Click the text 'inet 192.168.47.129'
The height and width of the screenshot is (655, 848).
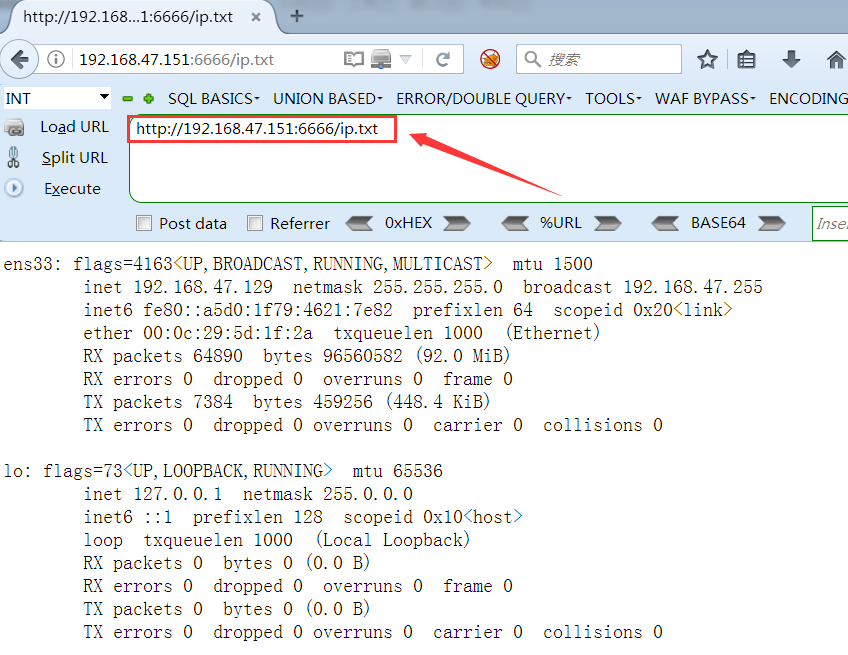178,287
